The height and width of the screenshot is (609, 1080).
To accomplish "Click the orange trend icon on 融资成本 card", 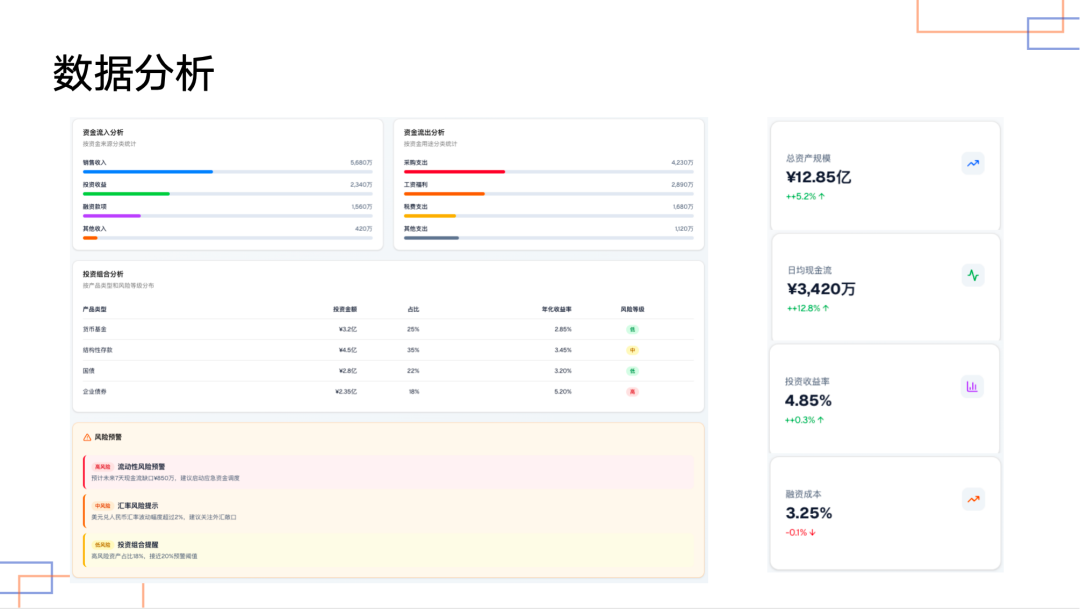I will click(972, 498).
